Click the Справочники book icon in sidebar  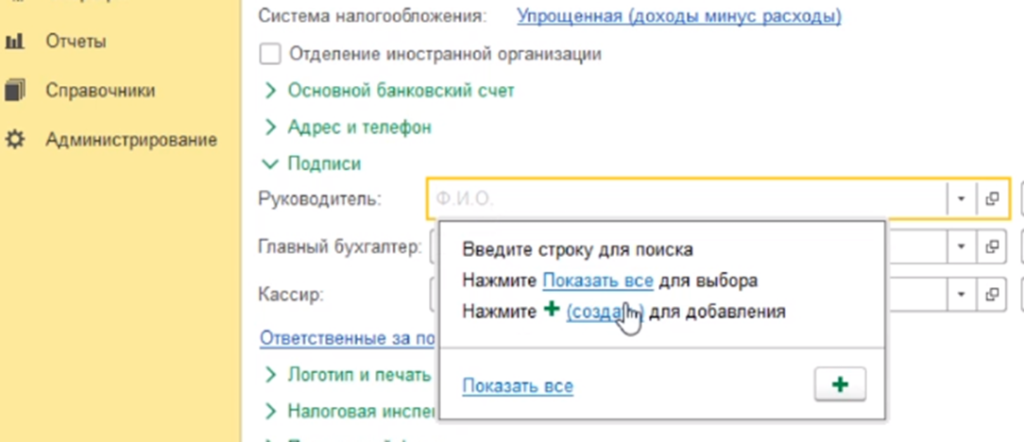coord(14,91)
